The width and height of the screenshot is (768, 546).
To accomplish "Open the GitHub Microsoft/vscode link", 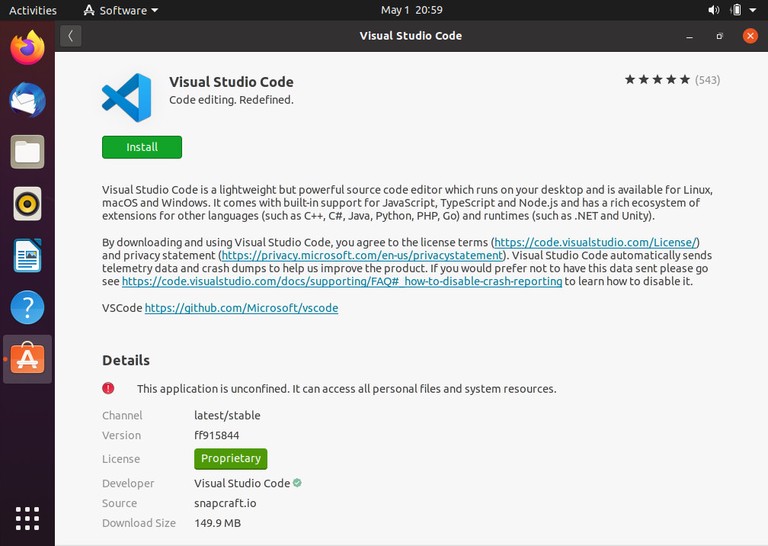I will pos(241,308).
